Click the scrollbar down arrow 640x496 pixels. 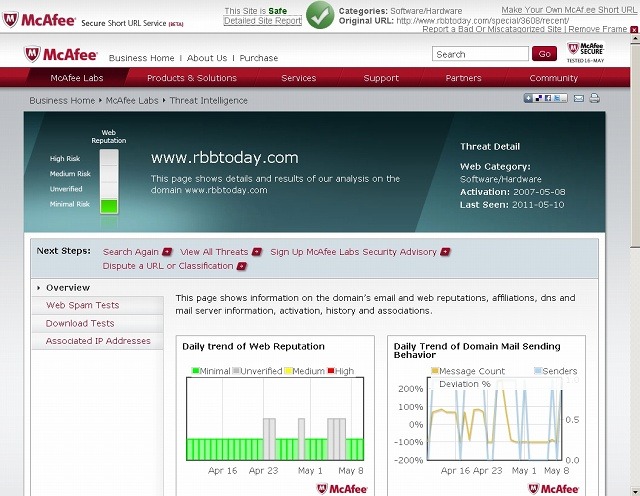pyautogui.click(x=635, y=490)
